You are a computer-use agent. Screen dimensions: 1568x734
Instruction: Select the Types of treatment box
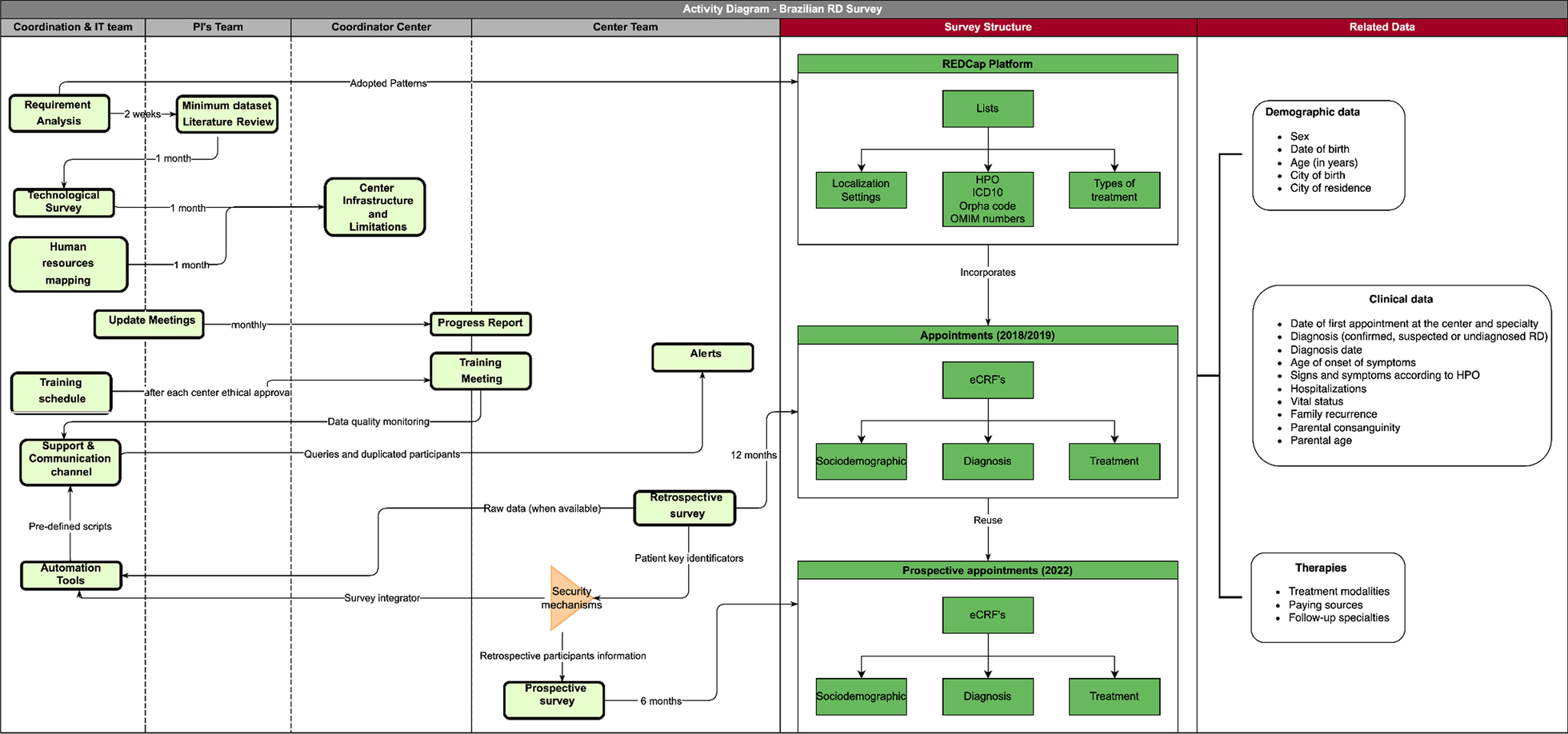coord(1114,190)
